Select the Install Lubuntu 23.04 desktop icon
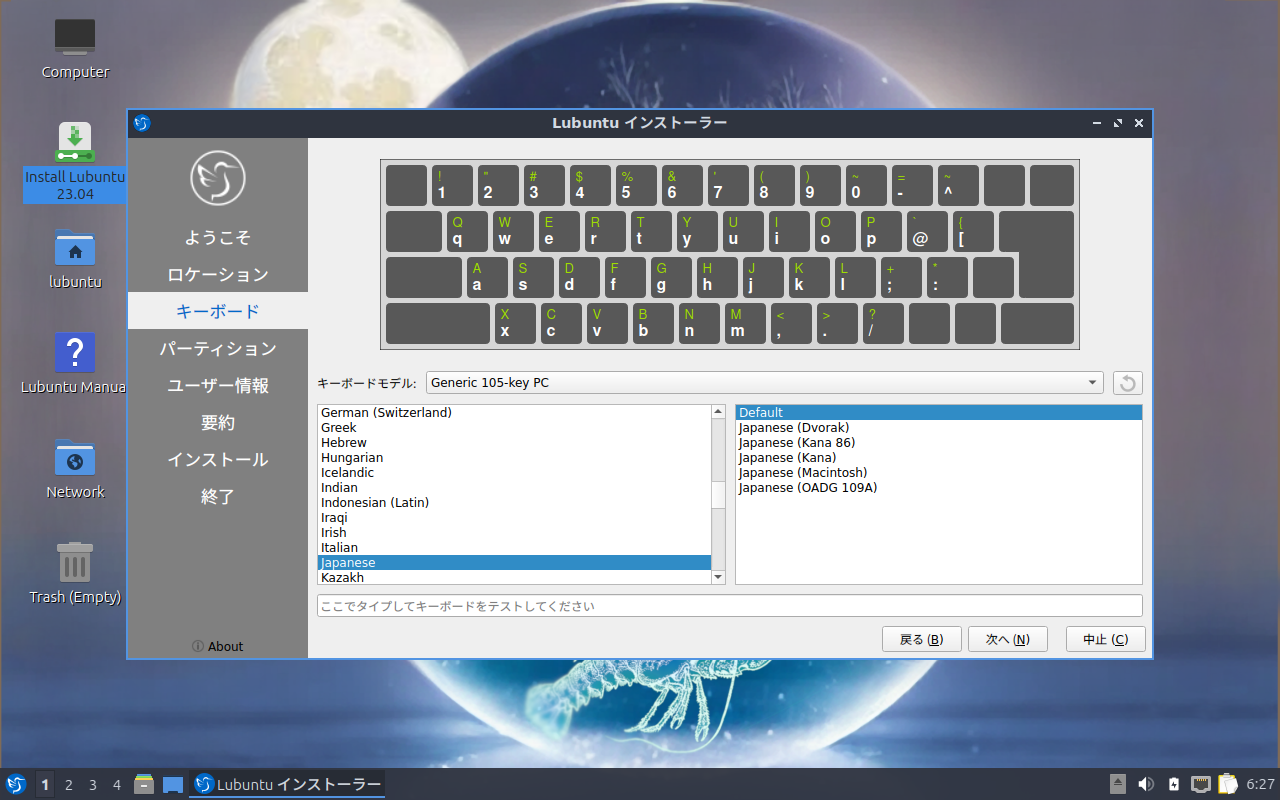This screenshot has height=800, width=1280. tap(75, 160)
